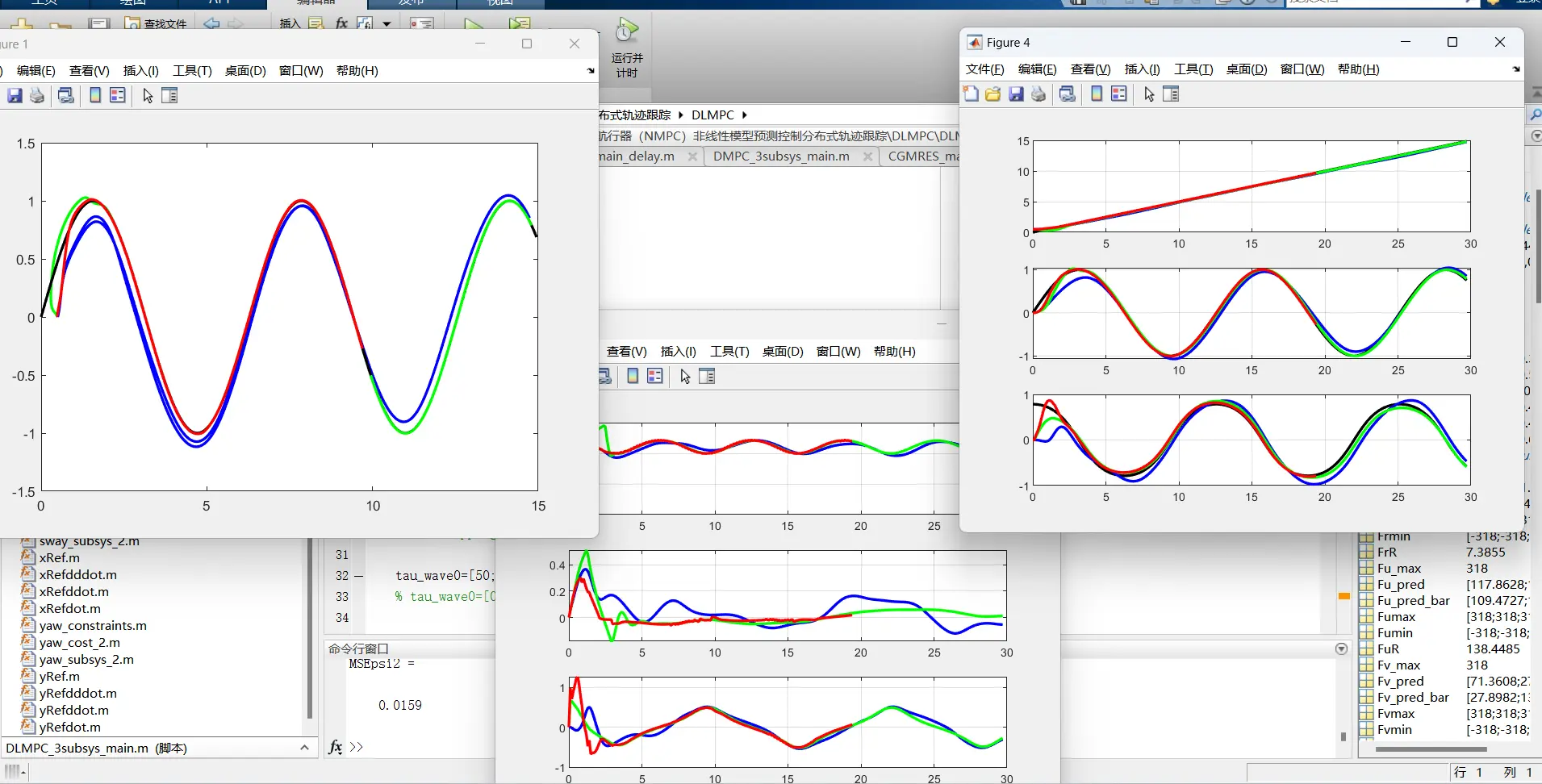Open 编辑(E) menu in Figure 4
This screenshot has height=784, width=1542.
pyautogui.click(x=1038, y=69)
